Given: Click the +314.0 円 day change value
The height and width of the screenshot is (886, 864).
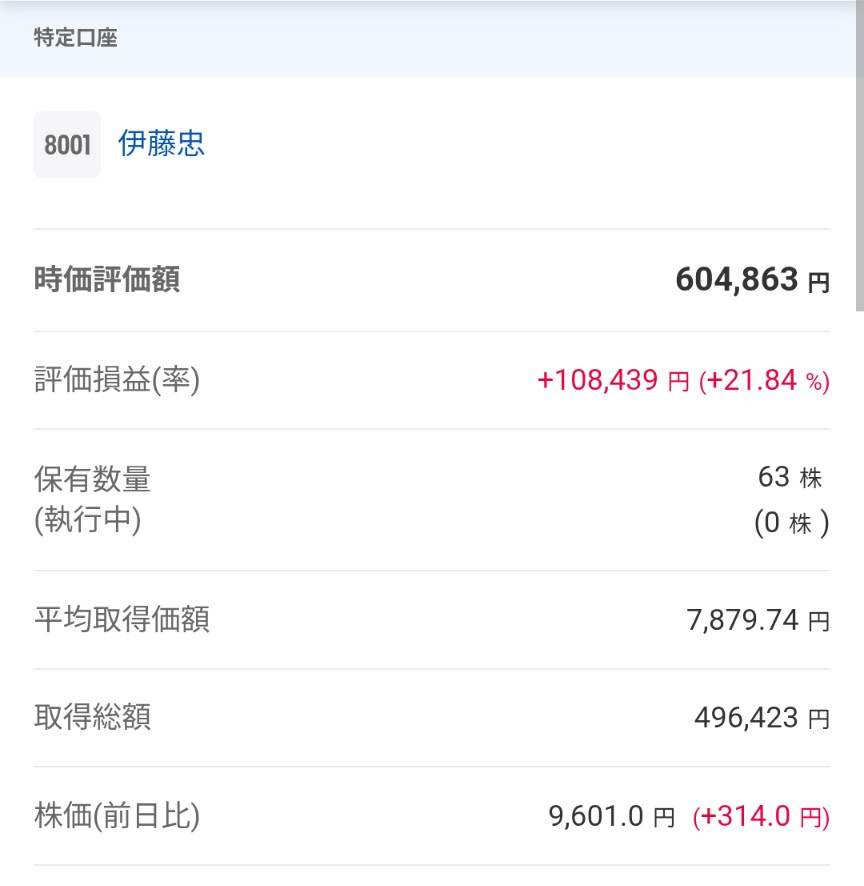Looking at the screenshot, I should pos(761,817).
